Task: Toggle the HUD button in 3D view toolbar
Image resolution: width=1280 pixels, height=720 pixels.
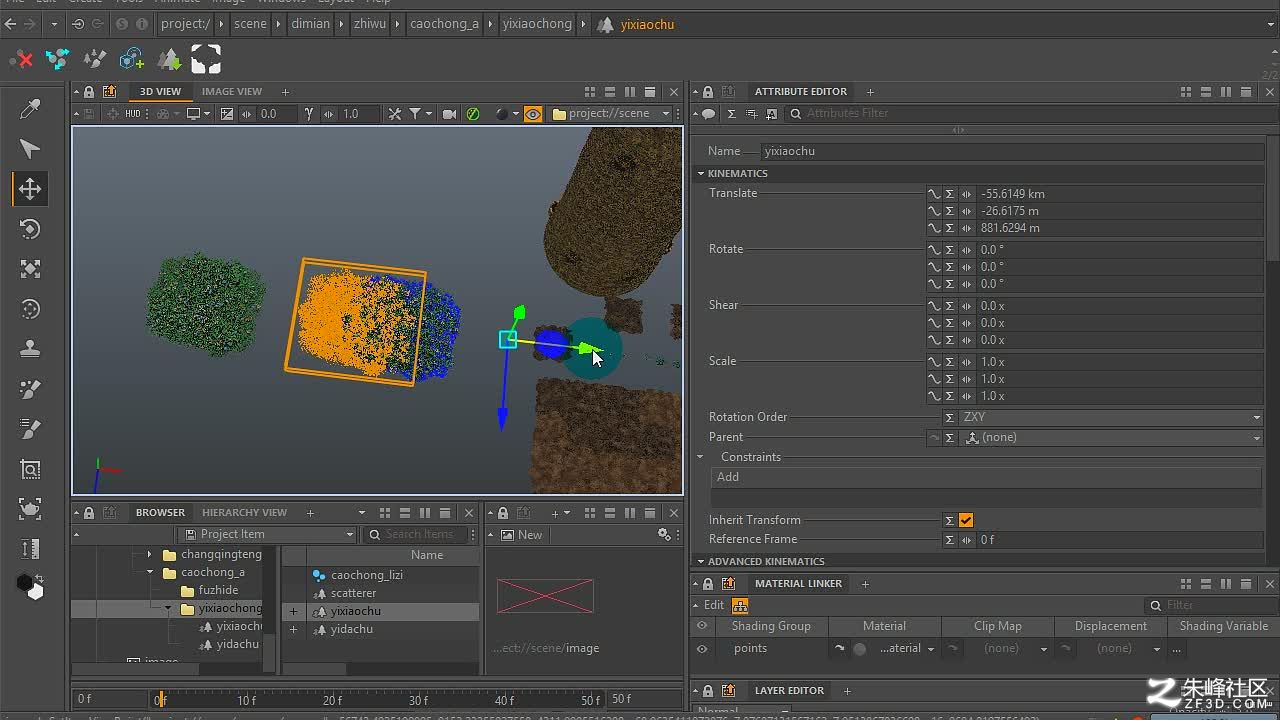Action: click(x=133, y=114)
